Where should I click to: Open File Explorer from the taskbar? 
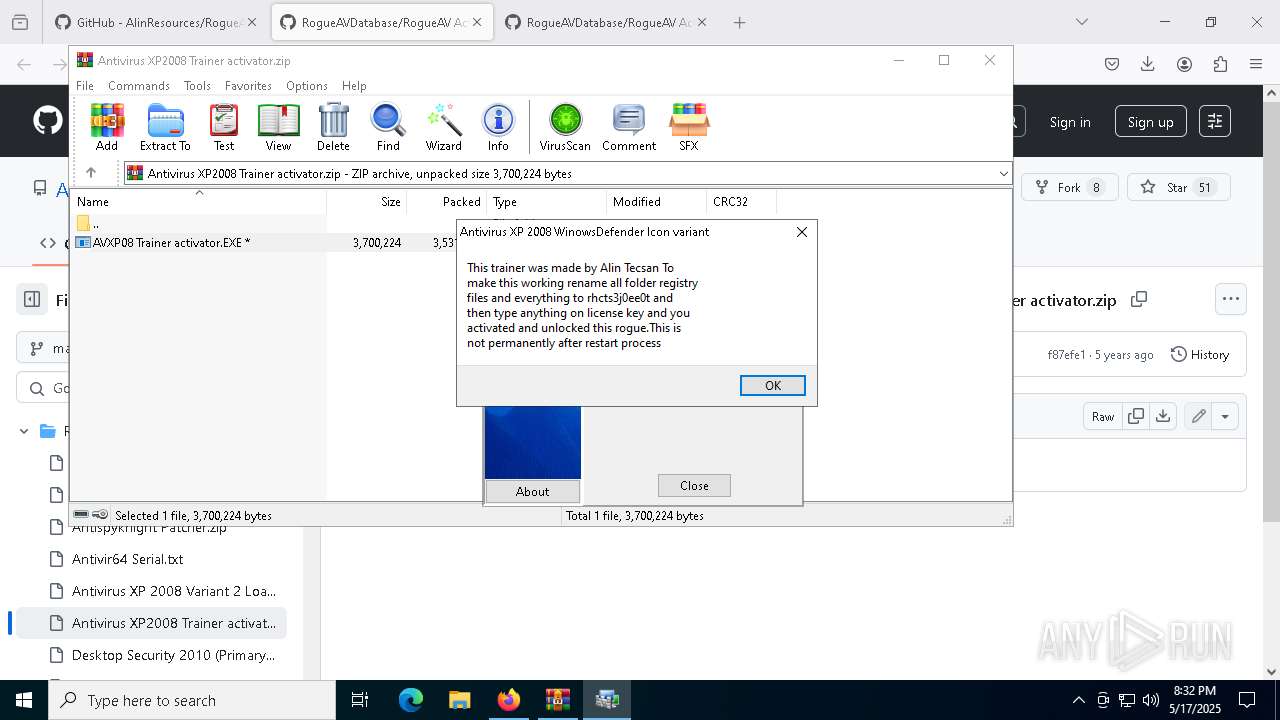460,700
